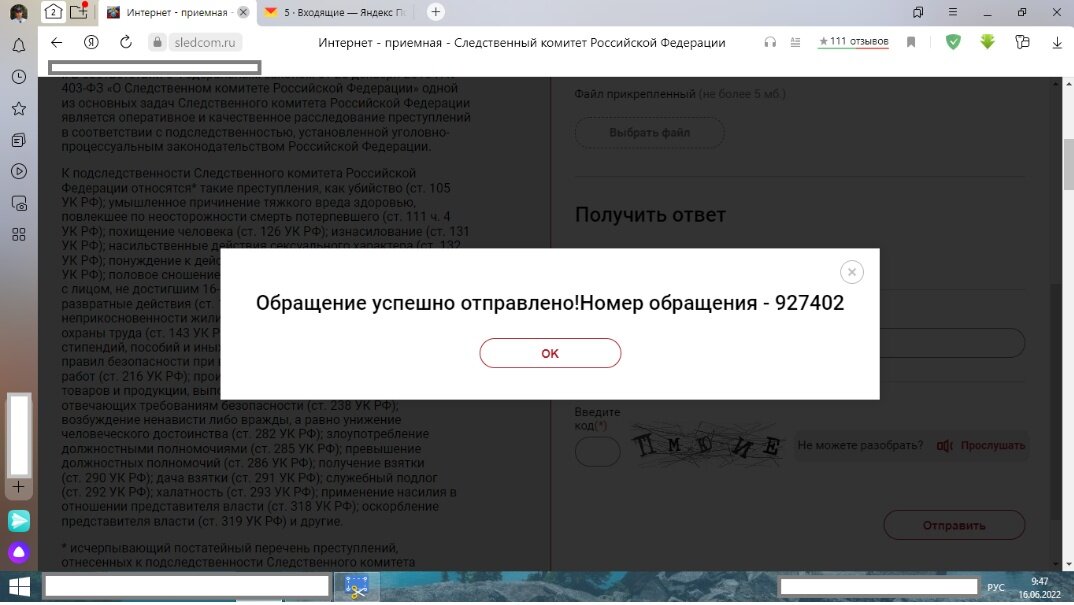The height and width of the screenshot is (605, 1074).
Task: Open a new tab with plus button
Action: (435, 12)
